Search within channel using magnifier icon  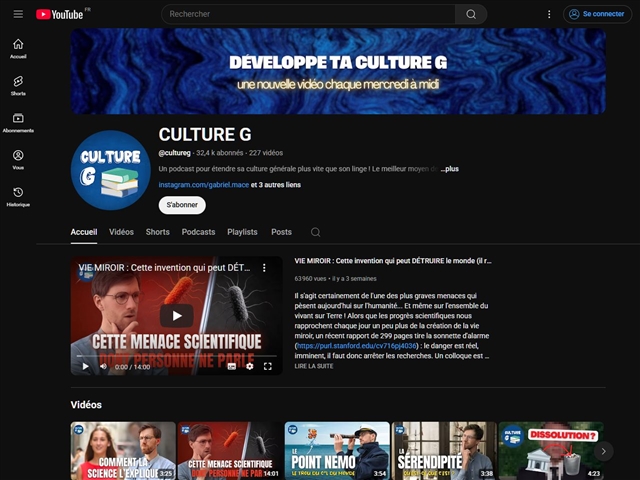pyautogui.click(x=316, y=232)
